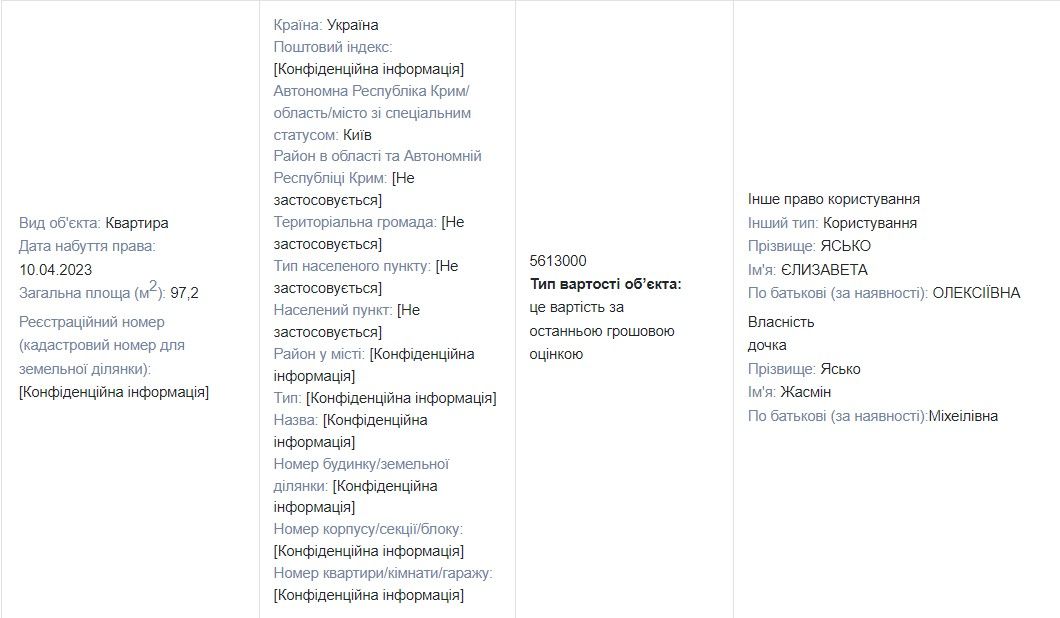Click the first name "ЄЛИЗАВЕТА"

[x=825, y=270]
